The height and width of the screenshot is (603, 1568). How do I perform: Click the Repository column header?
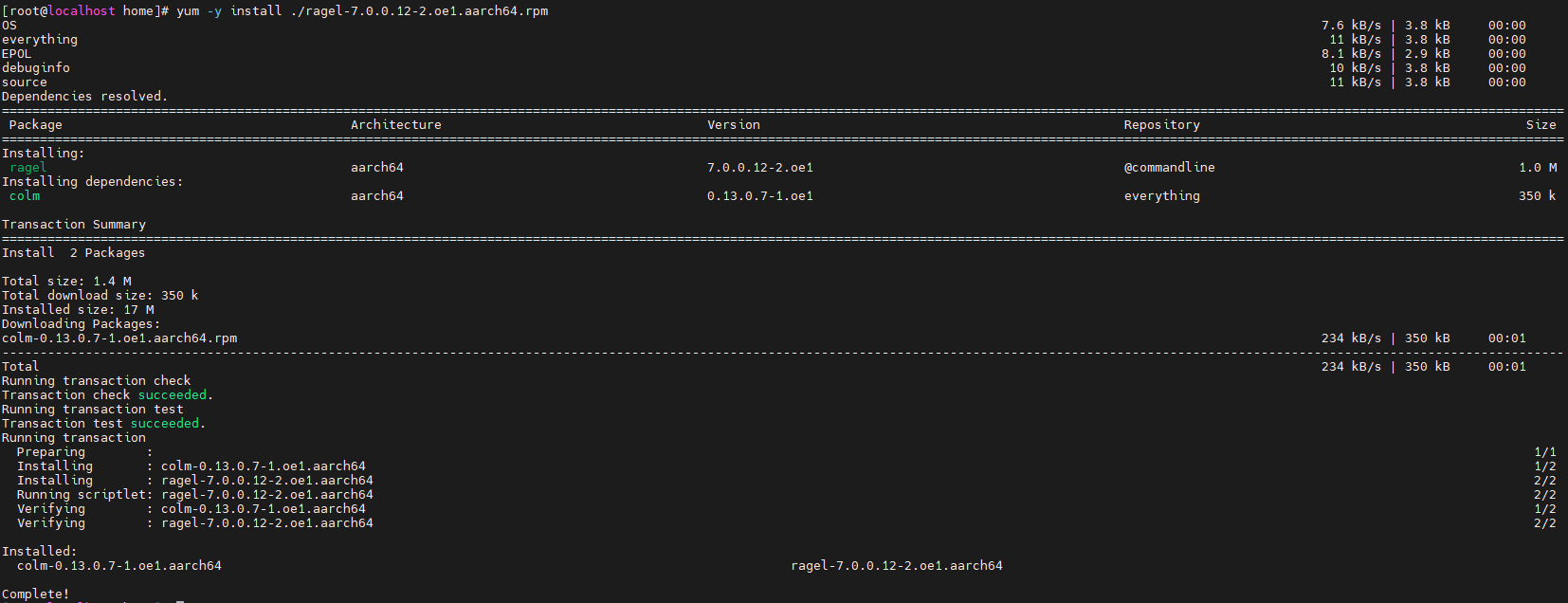pos(1162,125)
